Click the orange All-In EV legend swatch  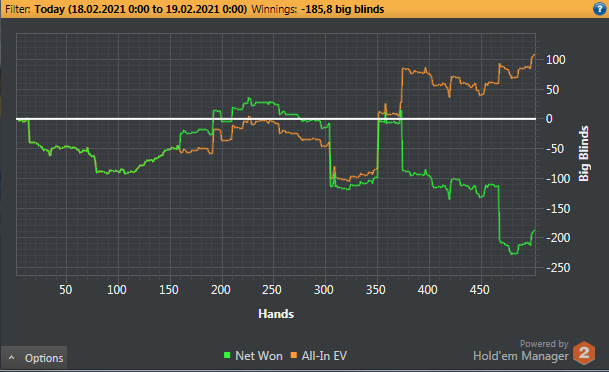(x=294, y=355)
